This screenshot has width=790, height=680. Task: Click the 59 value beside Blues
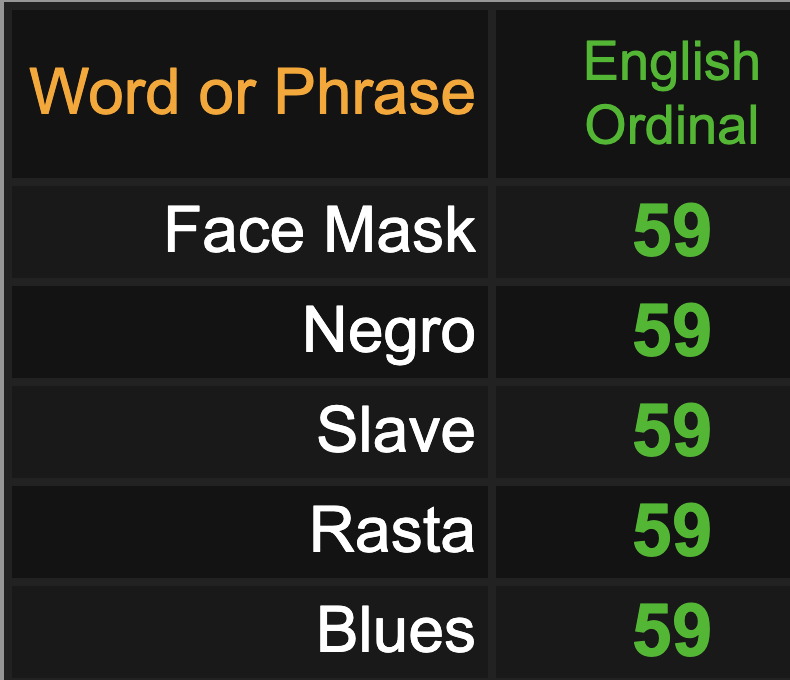(672, 630)
